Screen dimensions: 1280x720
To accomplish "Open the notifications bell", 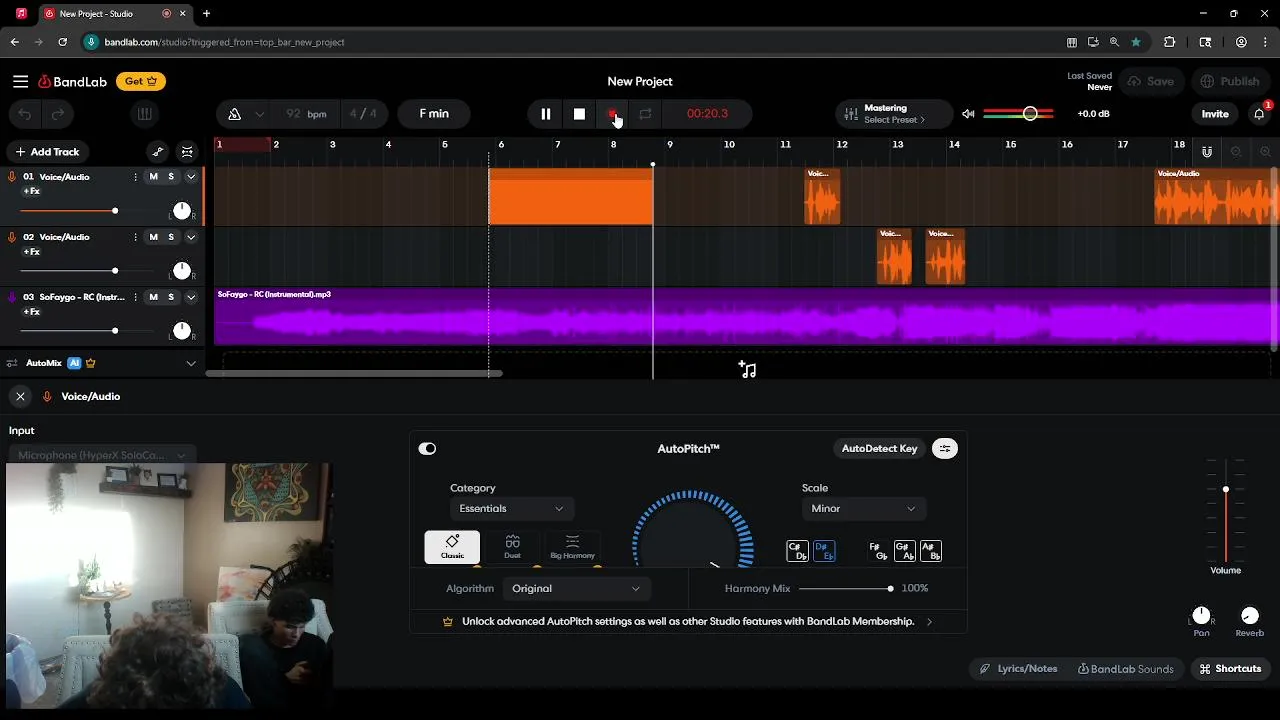I will point(1259,114).
